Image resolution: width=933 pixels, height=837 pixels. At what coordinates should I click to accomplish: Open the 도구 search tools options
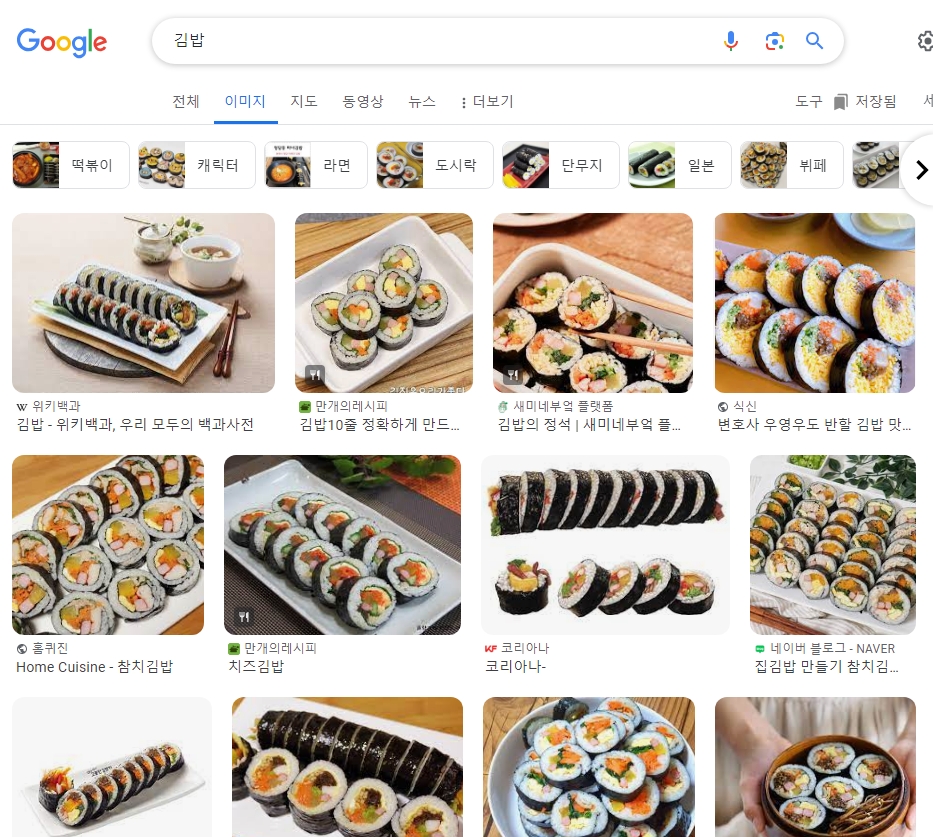point(808,101)
